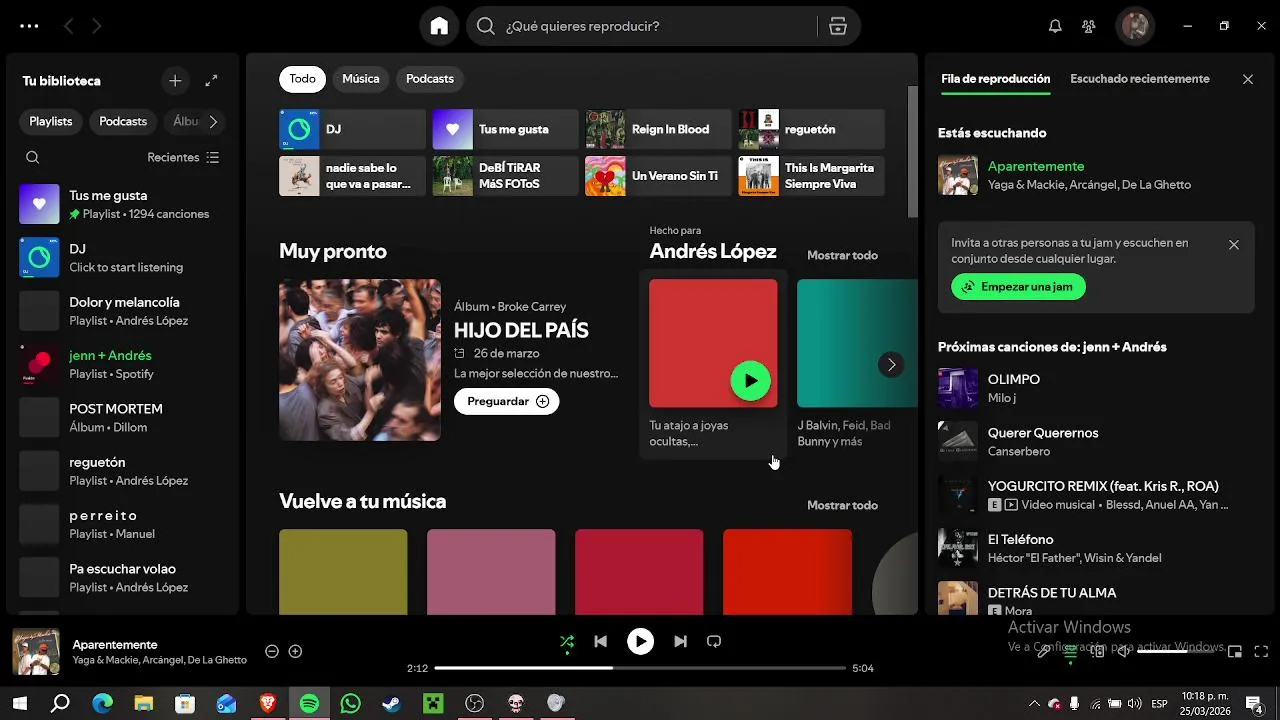1280x720 pixels.
Task: Open the Reign In Blood shortcut tile
Action: 658,129
